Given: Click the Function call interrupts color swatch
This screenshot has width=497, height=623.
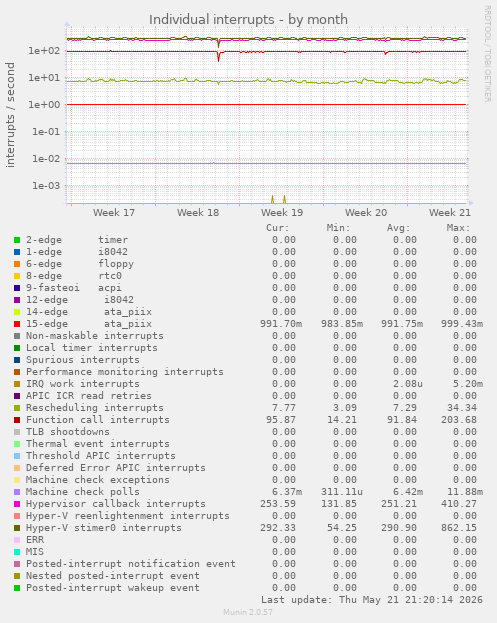Looking at the screenshot, I should 17,420.
